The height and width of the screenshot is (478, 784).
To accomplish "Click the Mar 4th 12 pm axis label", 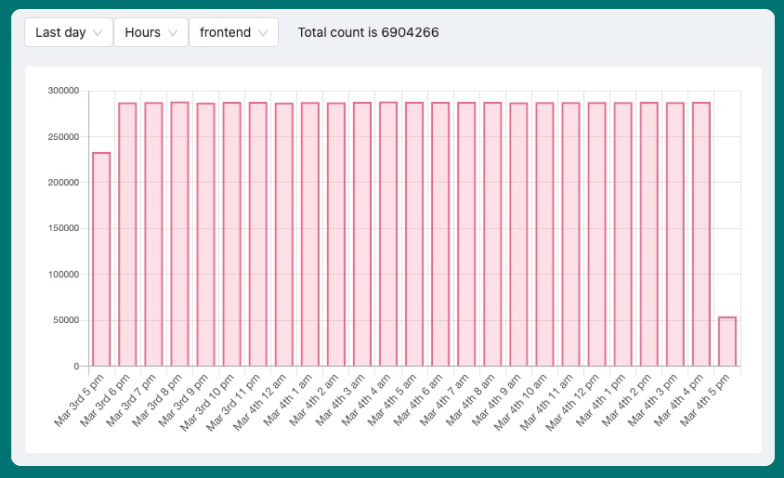I will [572, 402].
